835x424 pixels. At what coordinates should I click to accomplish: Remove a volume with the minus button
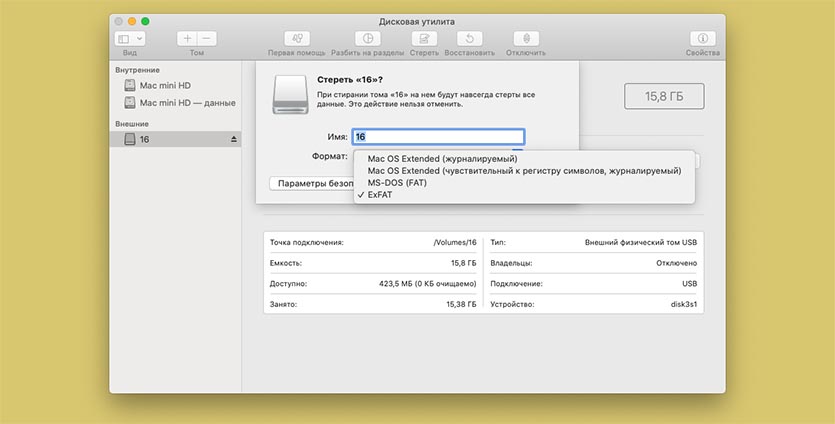coord(207,39)
